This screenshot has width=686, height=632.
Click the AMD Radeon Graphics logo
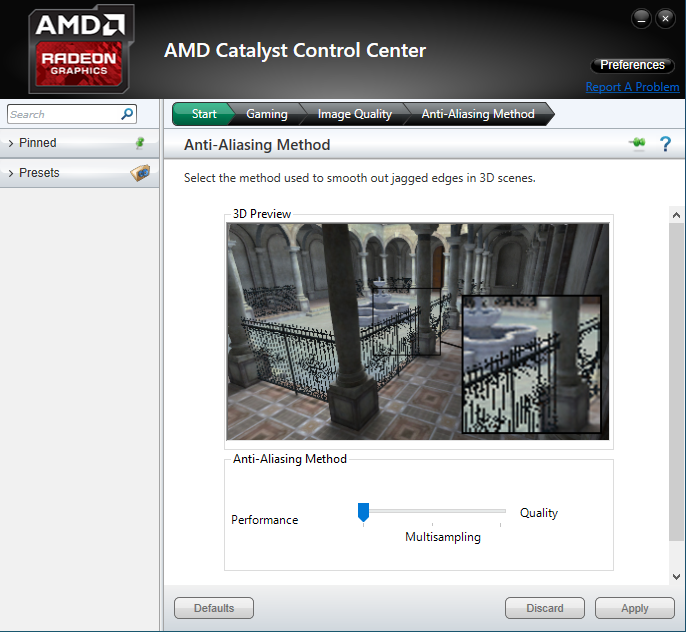pos(81,49)
